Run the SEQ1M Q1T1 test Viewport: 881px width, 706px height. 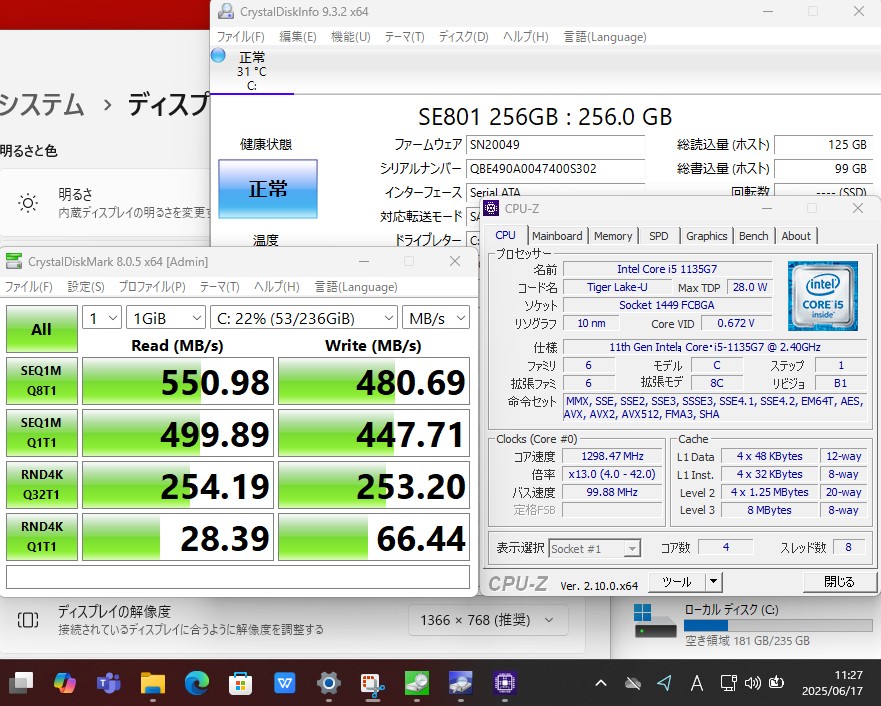click(42, 432)
